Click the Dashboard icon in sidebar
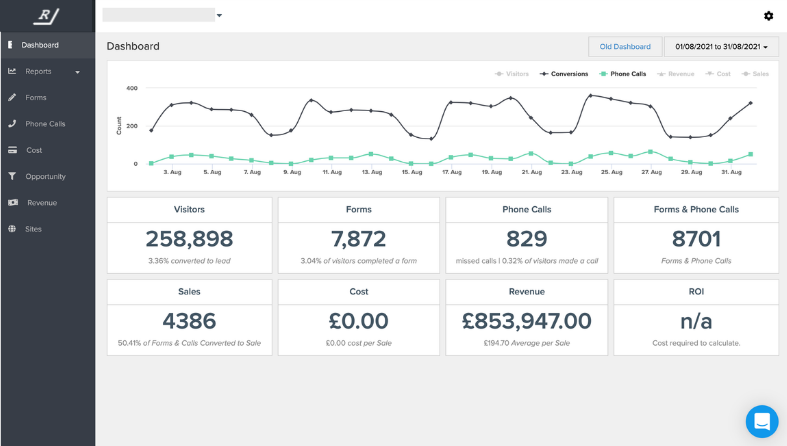The width and height of the screenshot is (787, 446). pyautogui.click(x=10, y=45)
